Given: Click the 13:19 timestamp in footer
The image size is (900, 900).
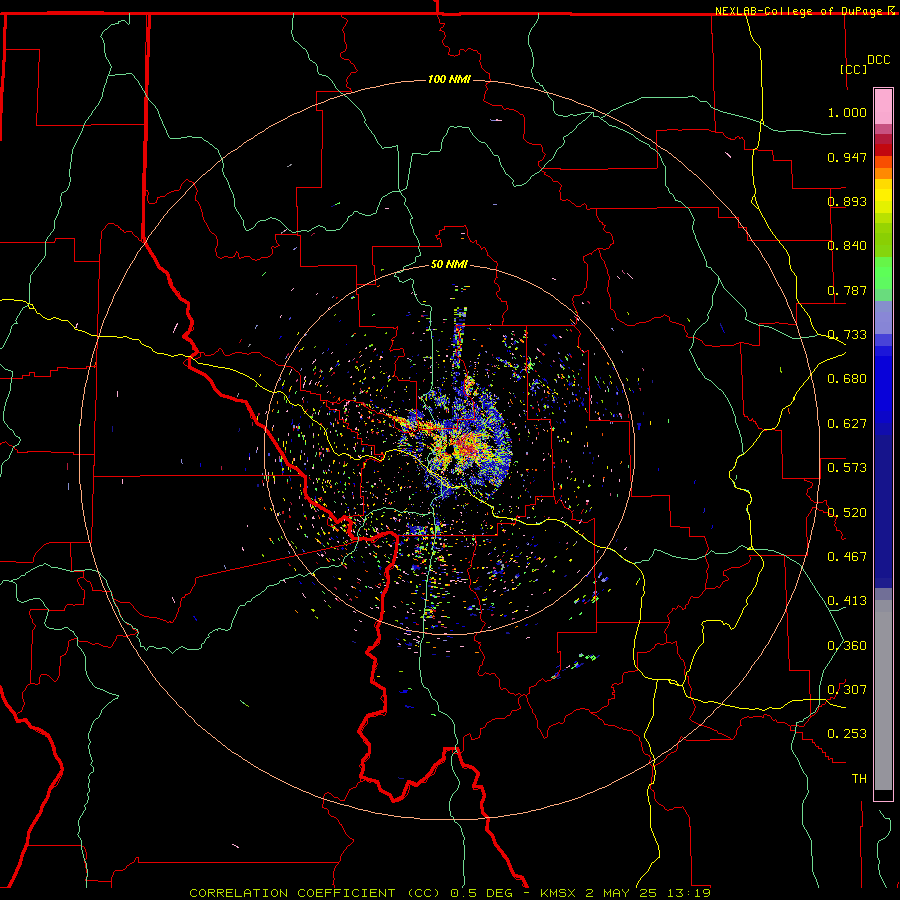Looking at the screenshot, I should click(x=691, y=893).
